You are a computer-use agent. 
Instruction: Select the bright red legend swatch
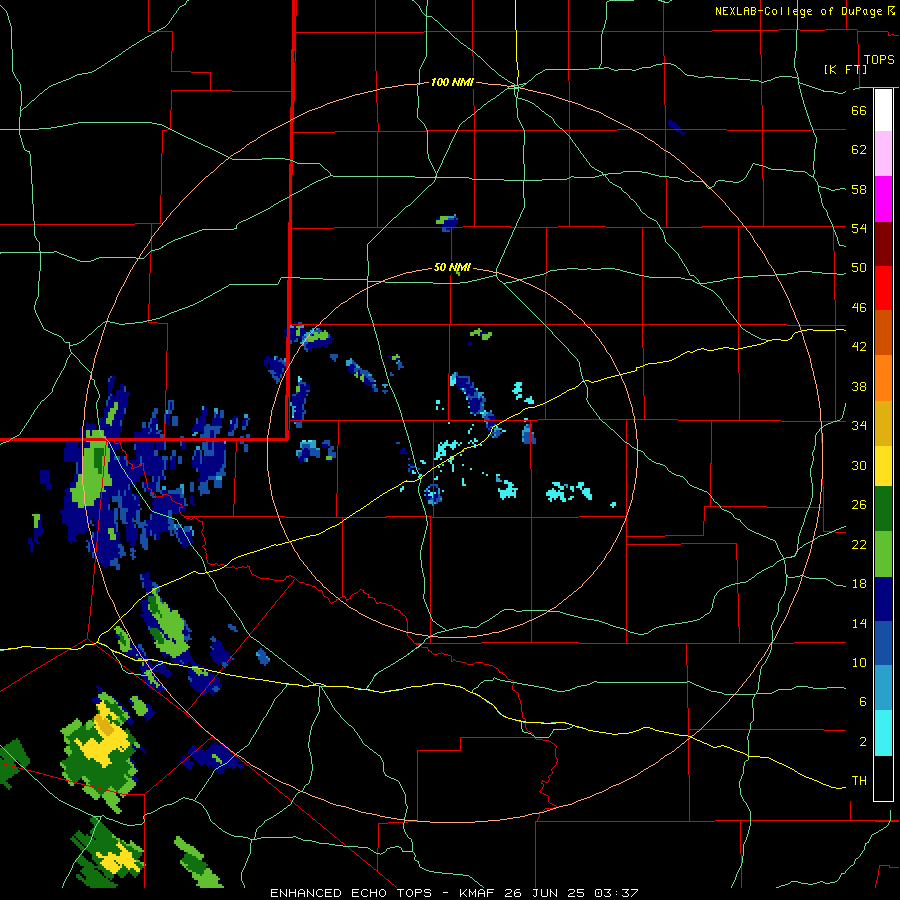tap(883, 288)
